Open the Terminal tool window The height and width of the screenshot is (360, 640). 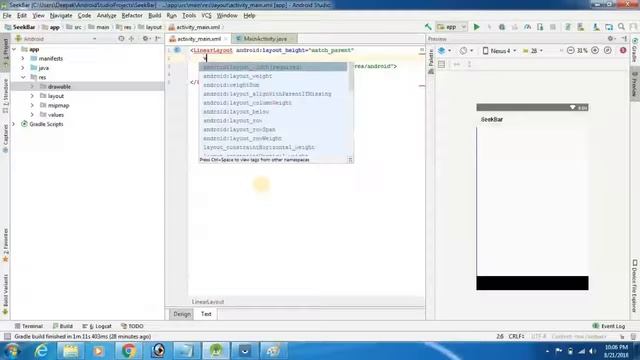tap(29, 326)
